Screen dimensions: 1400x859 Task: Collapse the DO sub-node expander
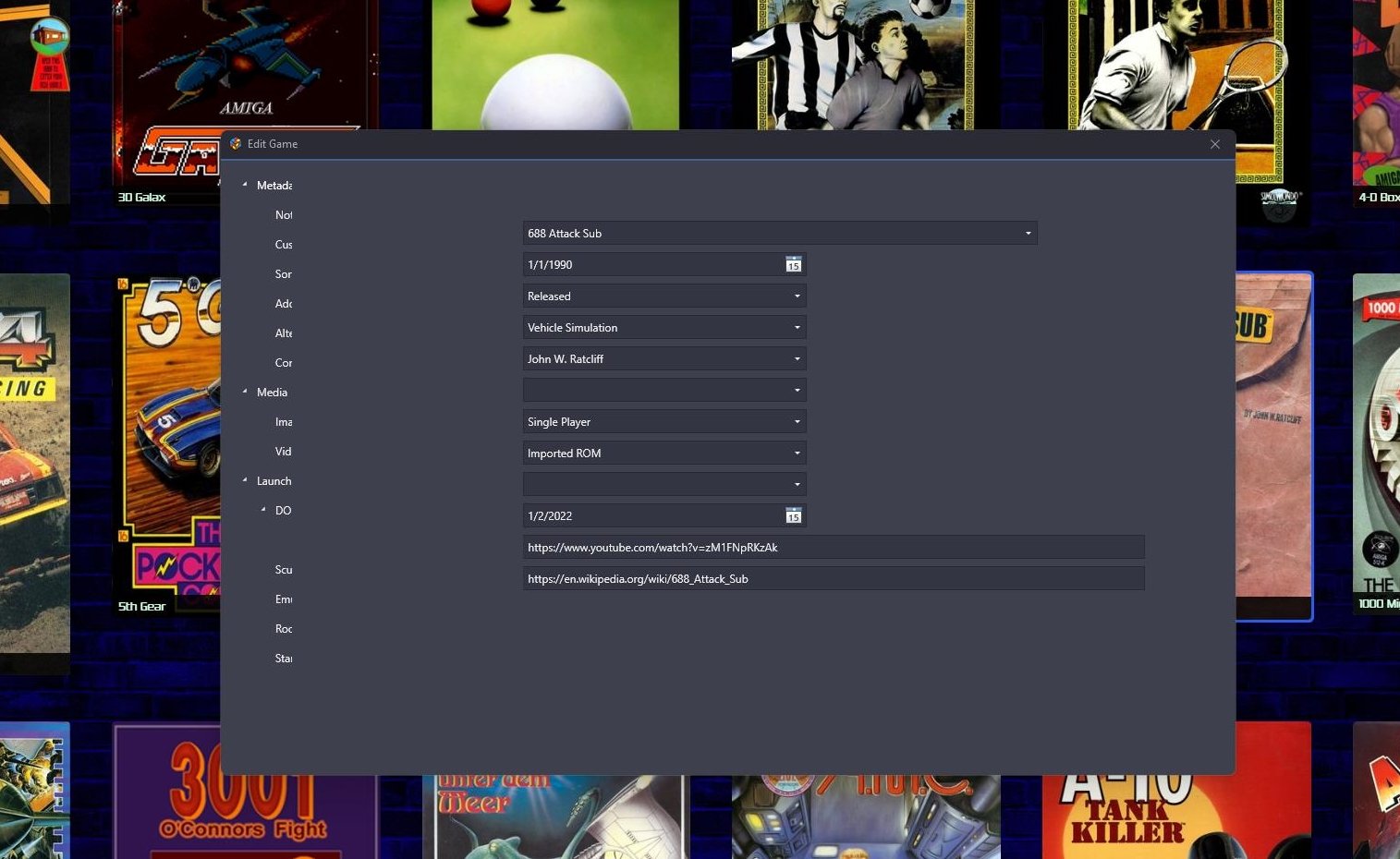[263, 510]
